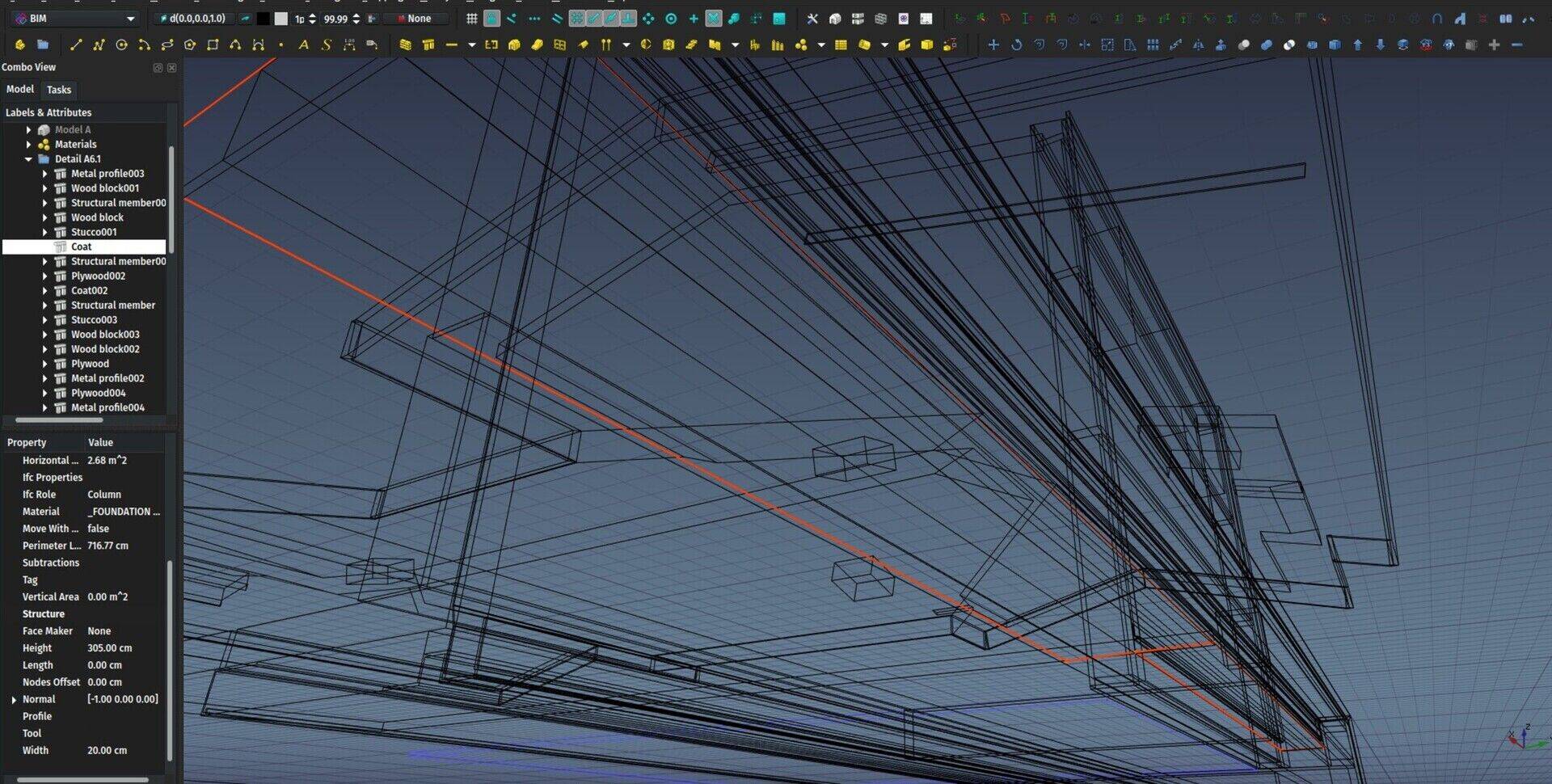Float the Combo View panel
The image size is (1552, 784).
pos(158,68)
